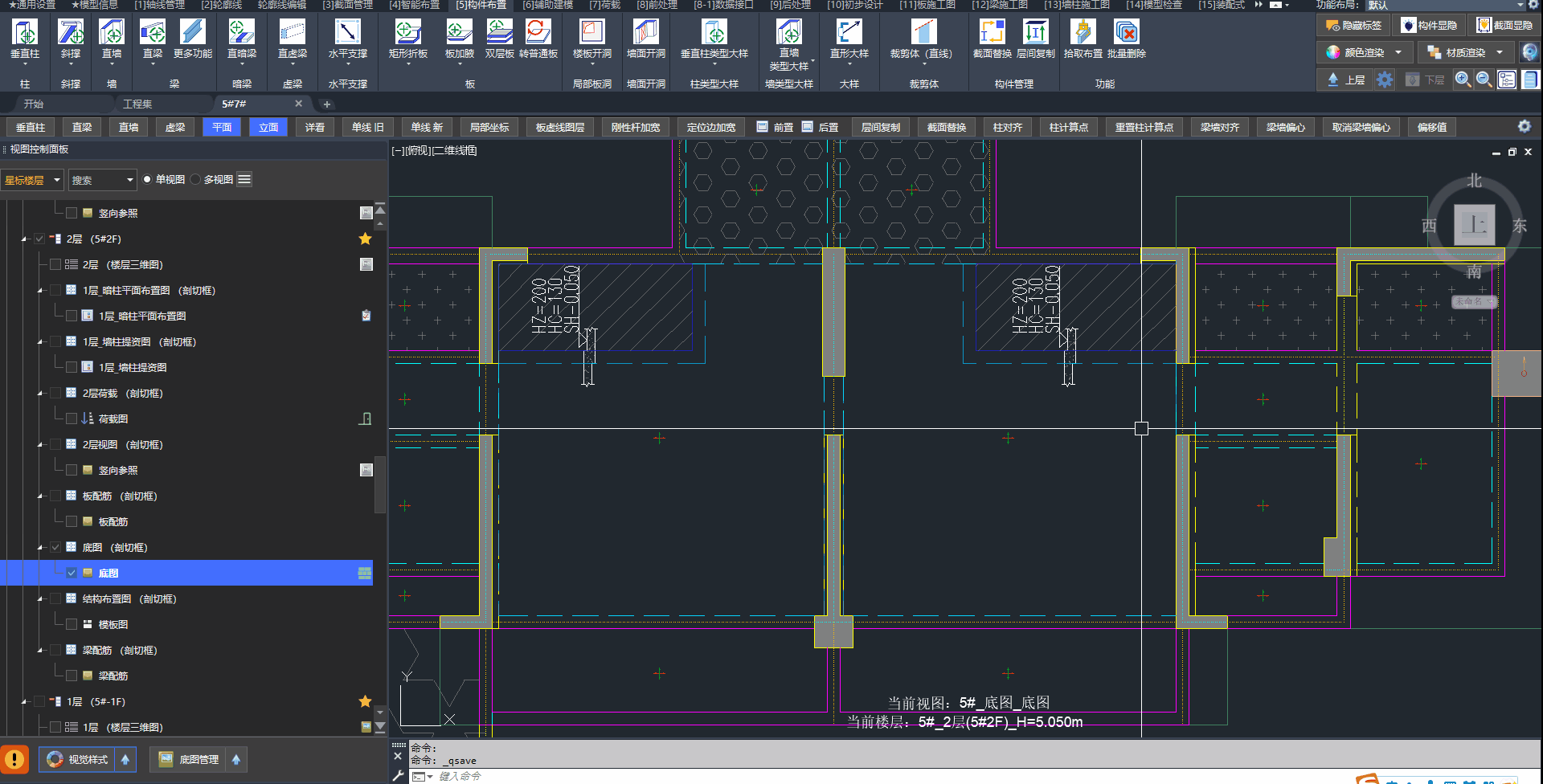Screen dimensions: 1543x784
Task: Click the 底图管理 button
Action: [190, 760]
